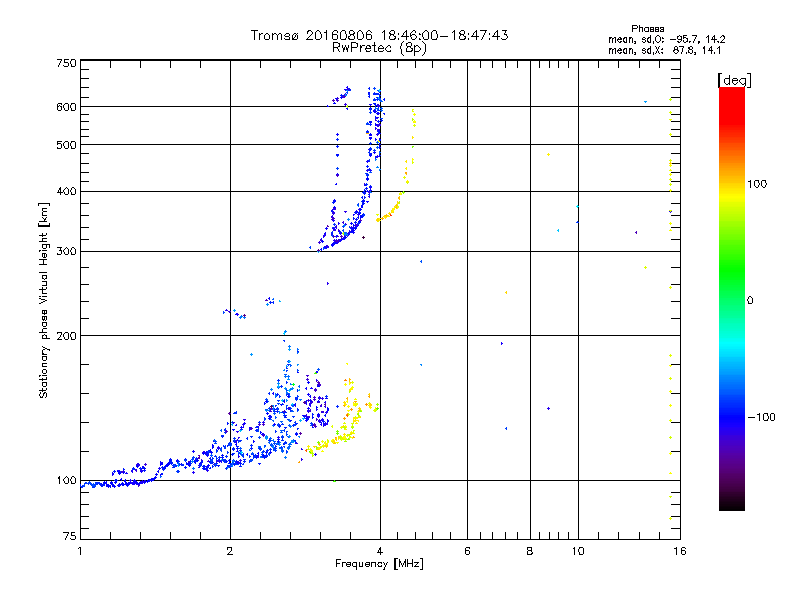Image resolution: width=800 pixels, height=600 pixels.
Task: Click the x-axis tick label '4'
Action: click(380, 551)
